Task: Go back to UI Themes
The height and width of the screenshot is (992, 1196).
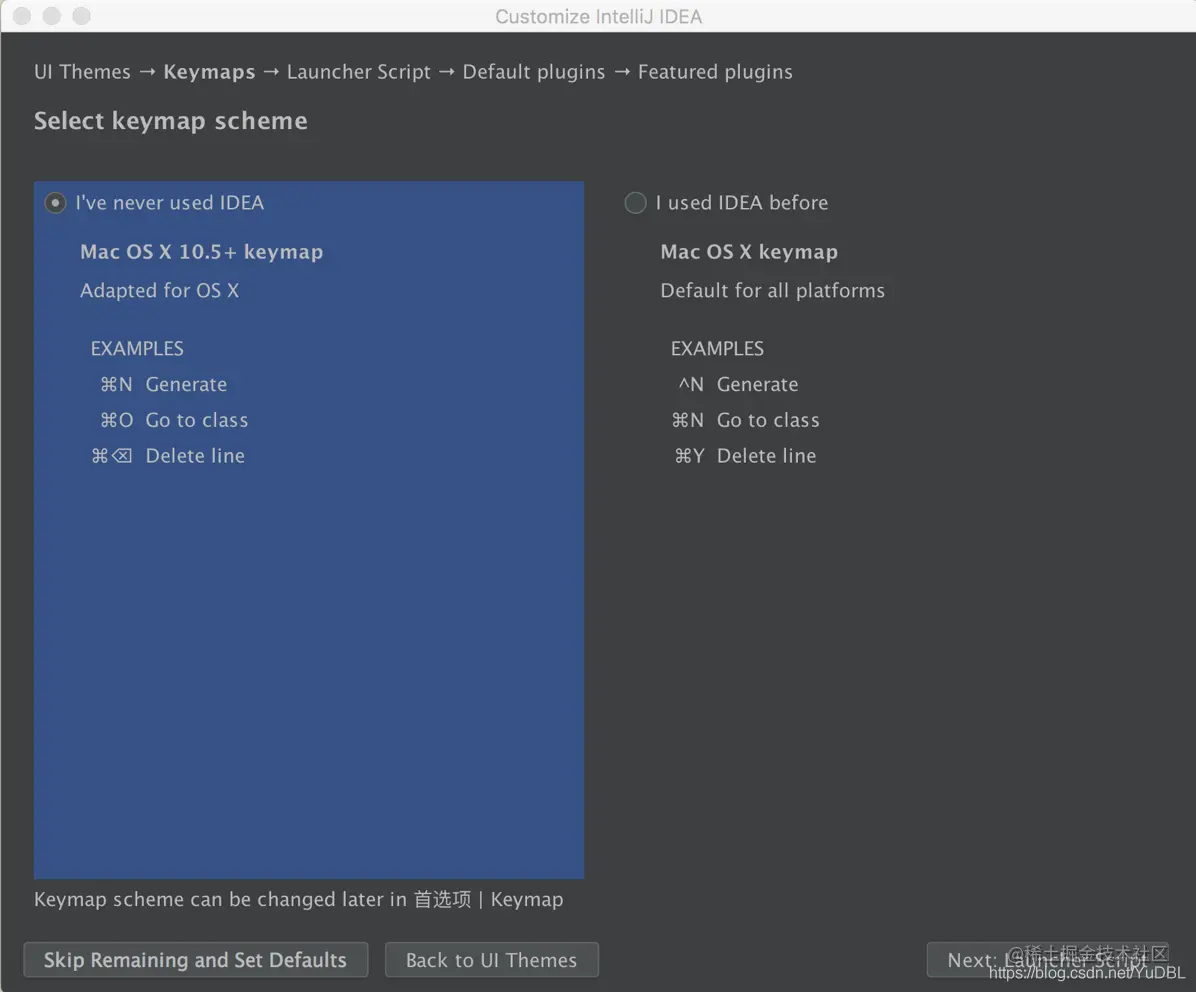Action: [x=491, y=959]
